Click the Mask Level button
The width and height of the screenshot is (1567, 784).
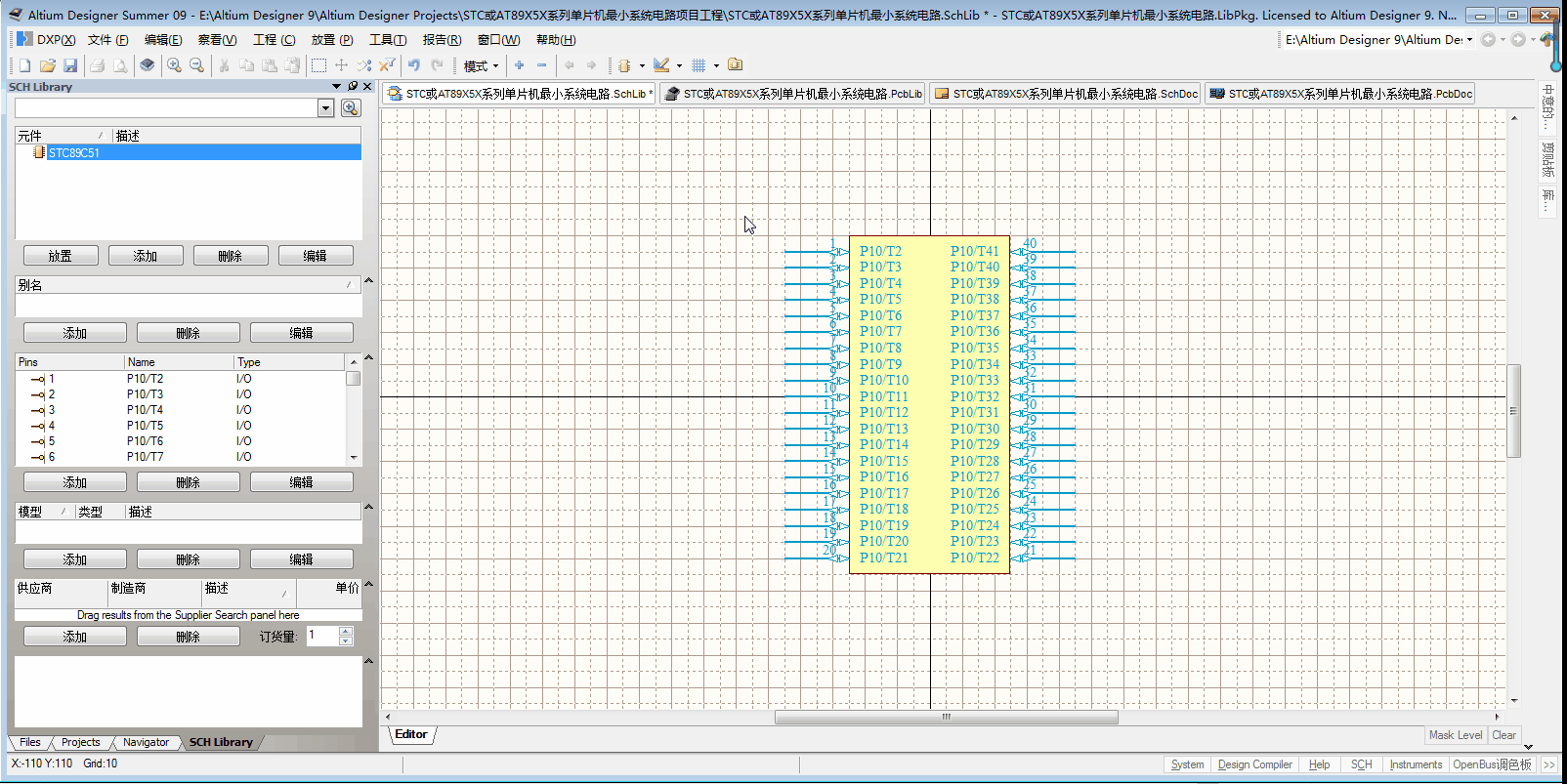[1456, 735]
